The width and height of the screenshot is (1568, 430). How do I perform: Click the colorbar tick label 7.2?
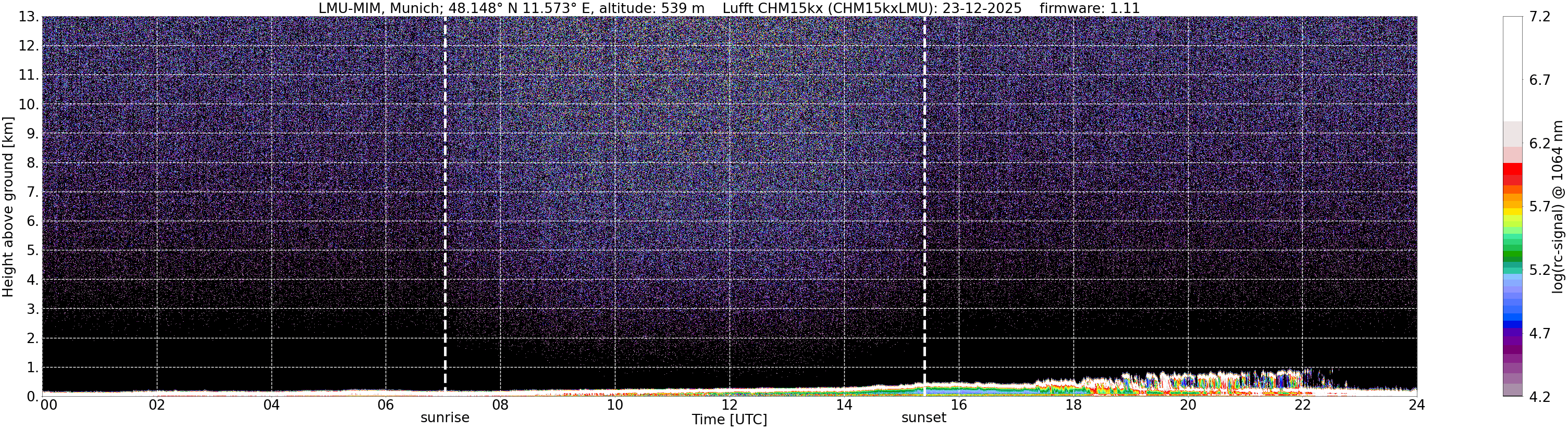coord(1539,17)
